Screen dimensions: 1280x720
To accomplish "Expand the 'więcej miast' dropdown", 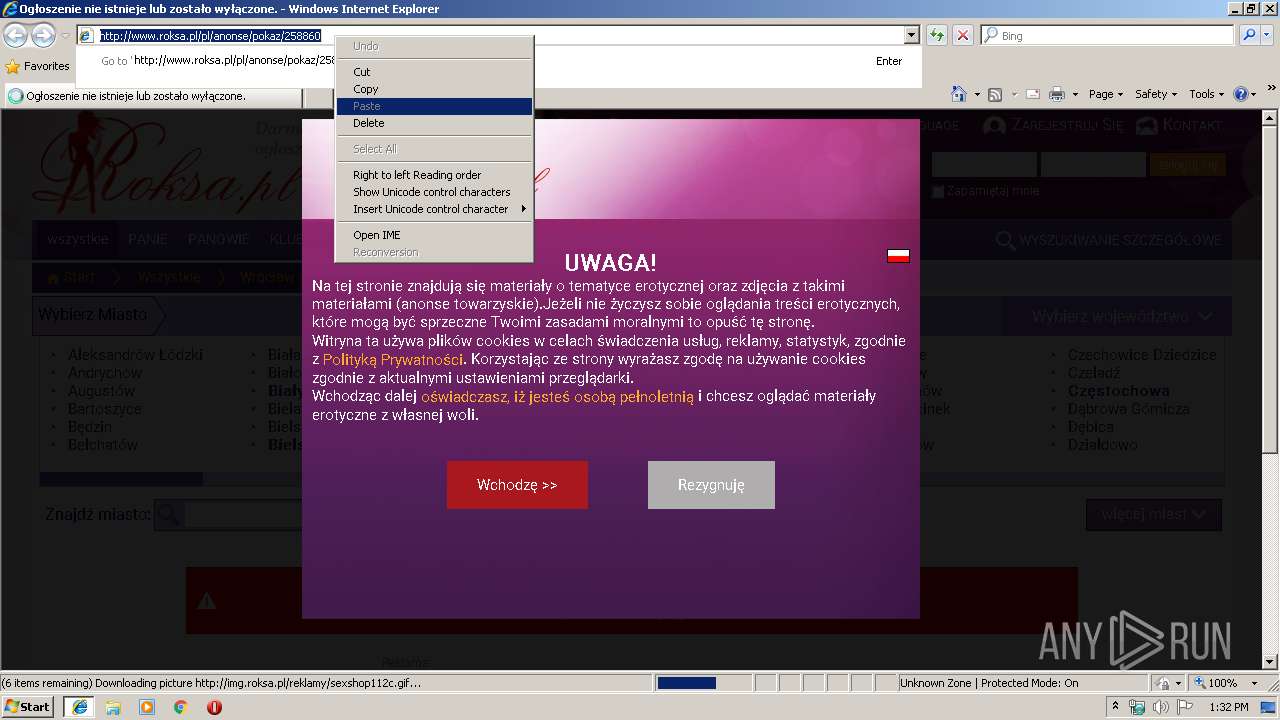I will click(x=1153, y=514).
